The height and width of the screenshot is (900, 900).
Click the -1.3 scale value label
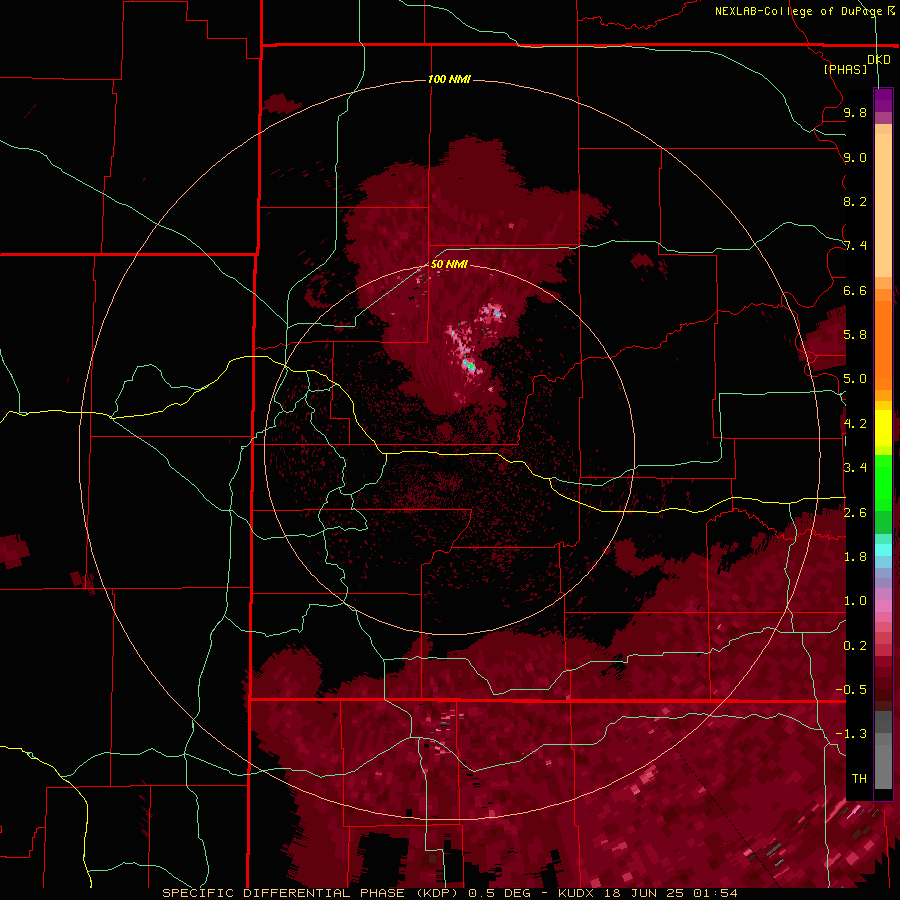click(851, 734)
